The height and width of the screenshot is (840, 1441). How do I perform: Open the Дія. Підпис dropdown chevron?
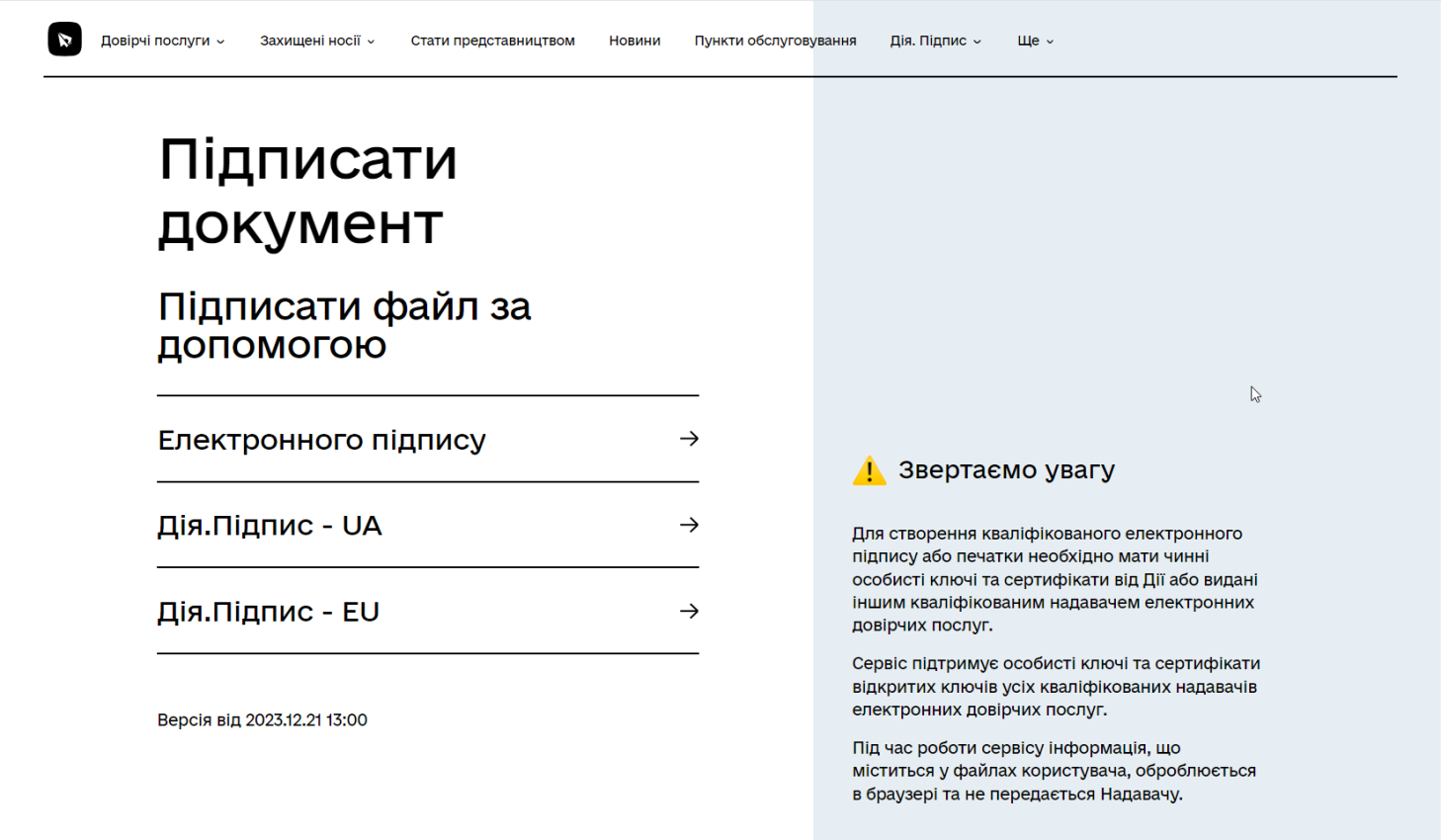977,42
